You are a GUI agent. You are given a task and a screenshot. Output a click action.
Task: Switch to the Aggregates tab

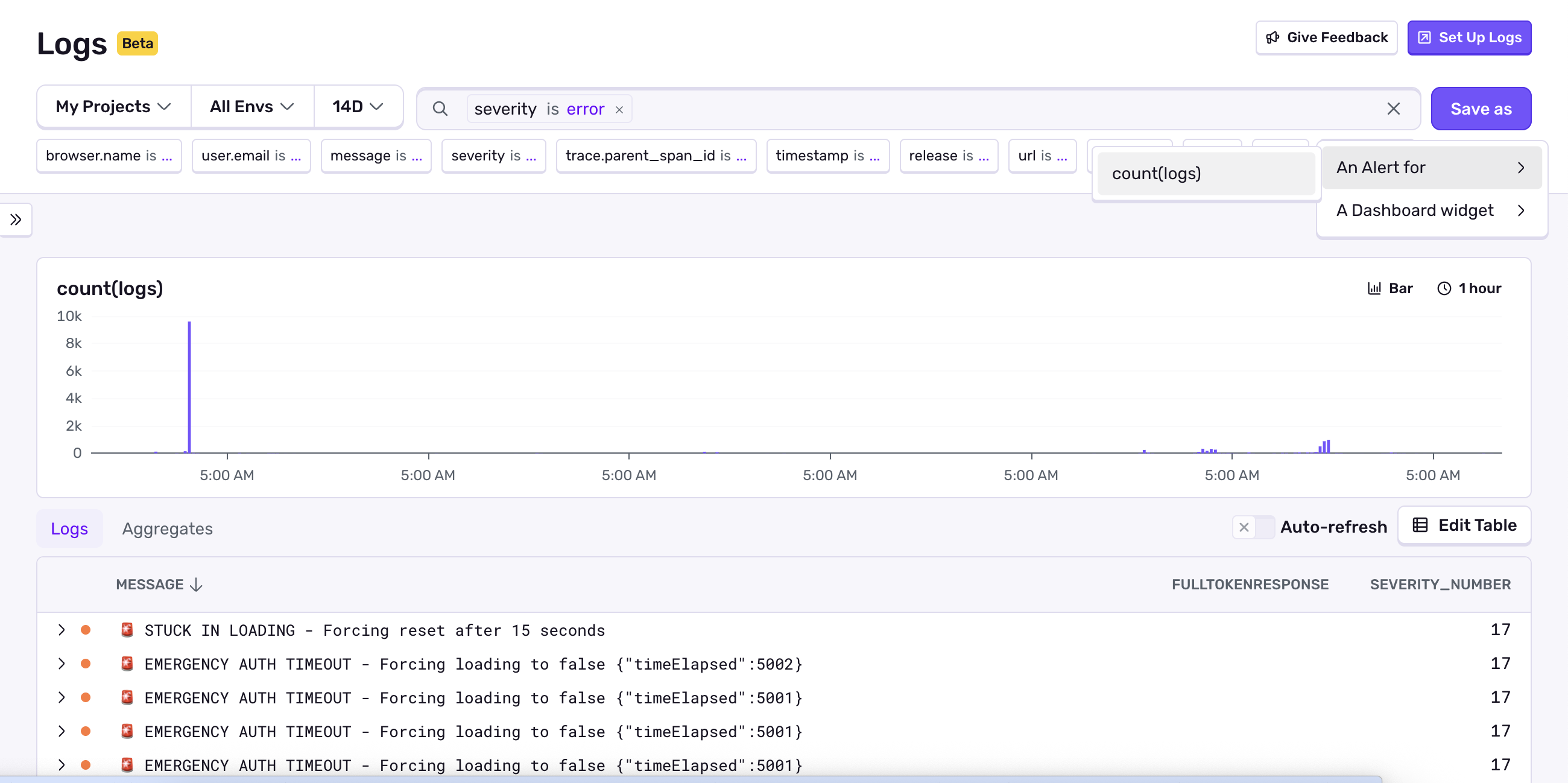(x=168, y=528)
